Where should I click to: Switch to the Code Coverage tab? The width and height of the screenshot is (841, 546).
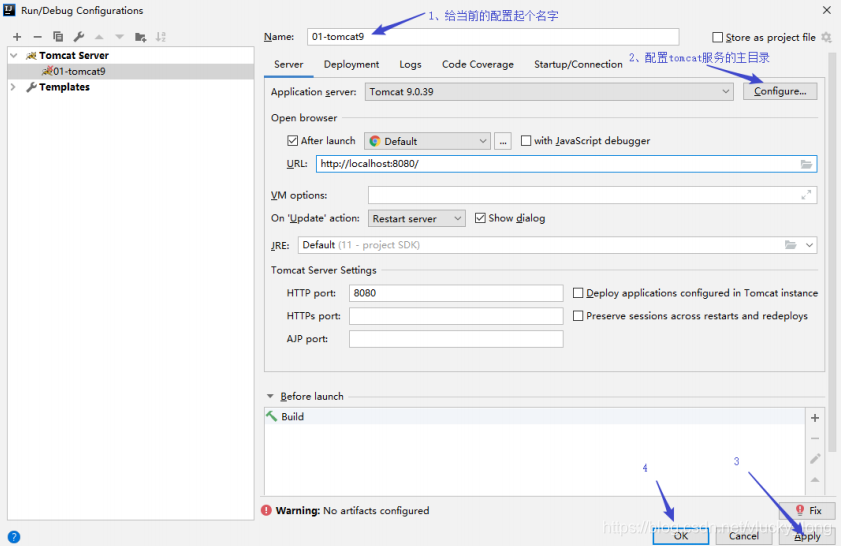click(x=477, y=64)
